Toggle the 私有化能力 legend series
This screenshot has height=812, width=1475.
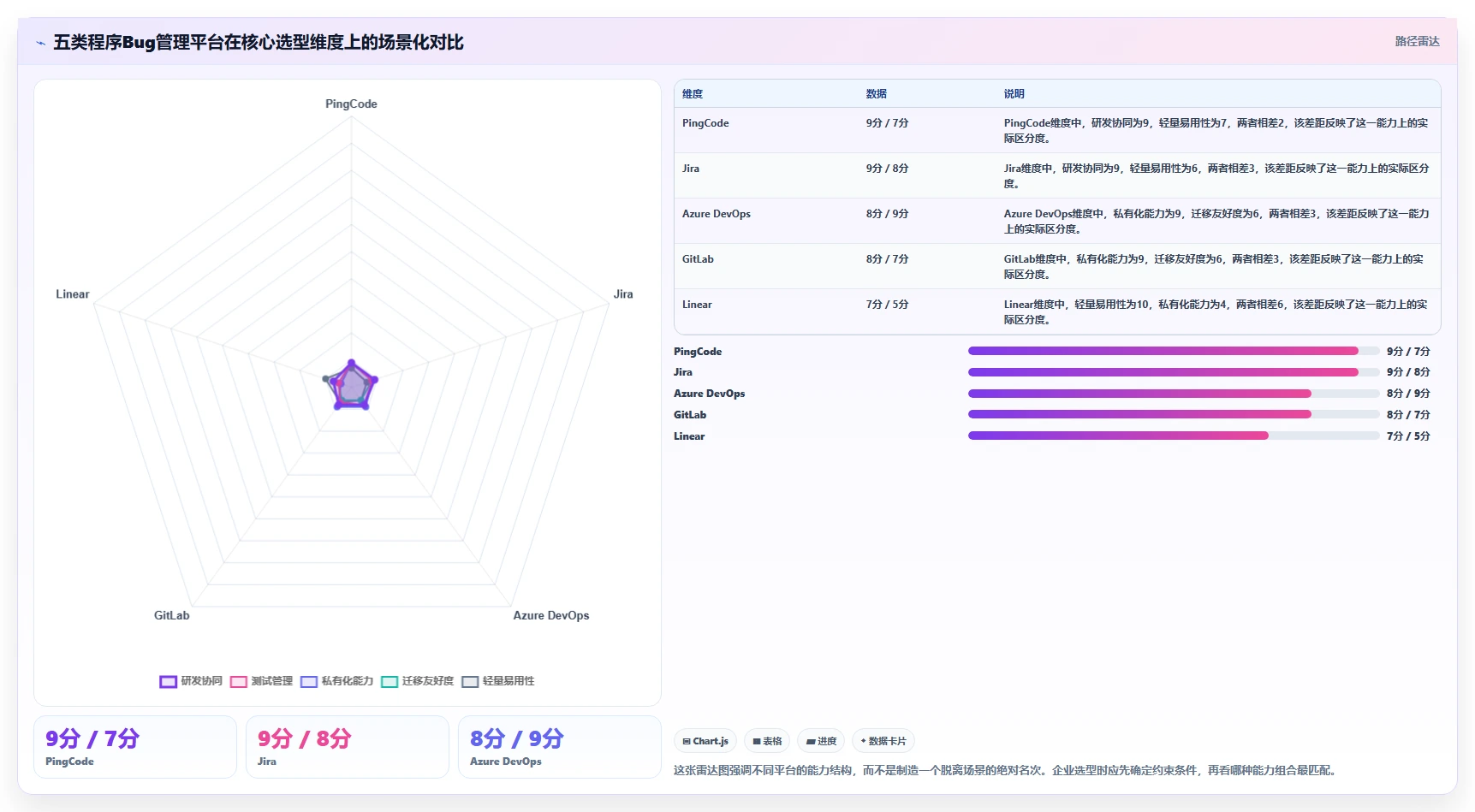click(336, 681)
